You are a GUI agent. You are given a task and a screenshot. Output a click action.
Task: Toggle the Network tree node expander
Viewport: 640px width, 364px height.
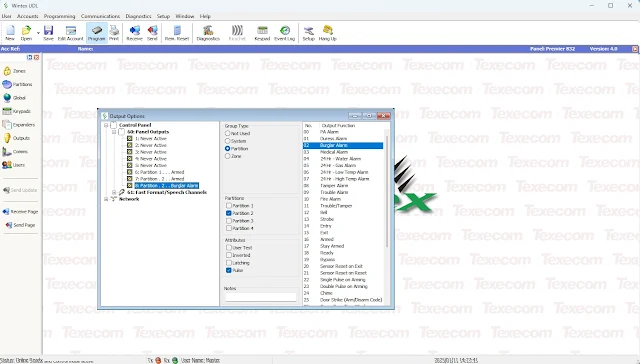[106, 199]
